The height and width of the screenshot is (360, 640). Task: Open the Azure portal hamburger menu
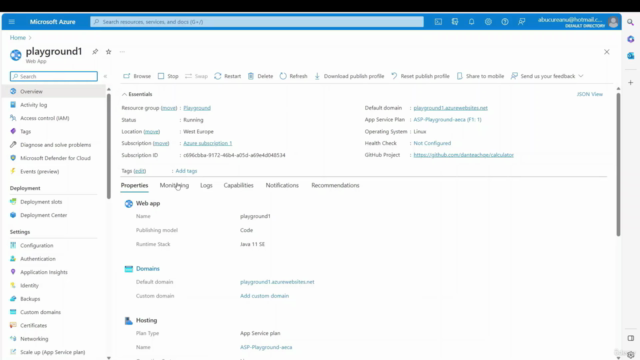click(x=11, y=22)
